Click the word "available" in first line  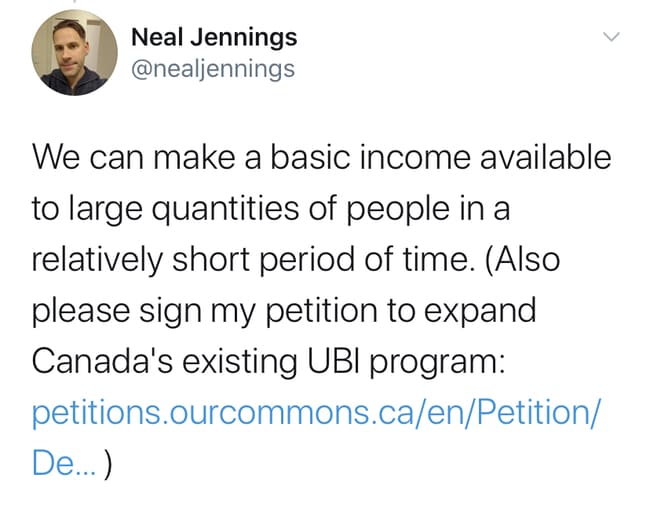[x=546, y=157]
